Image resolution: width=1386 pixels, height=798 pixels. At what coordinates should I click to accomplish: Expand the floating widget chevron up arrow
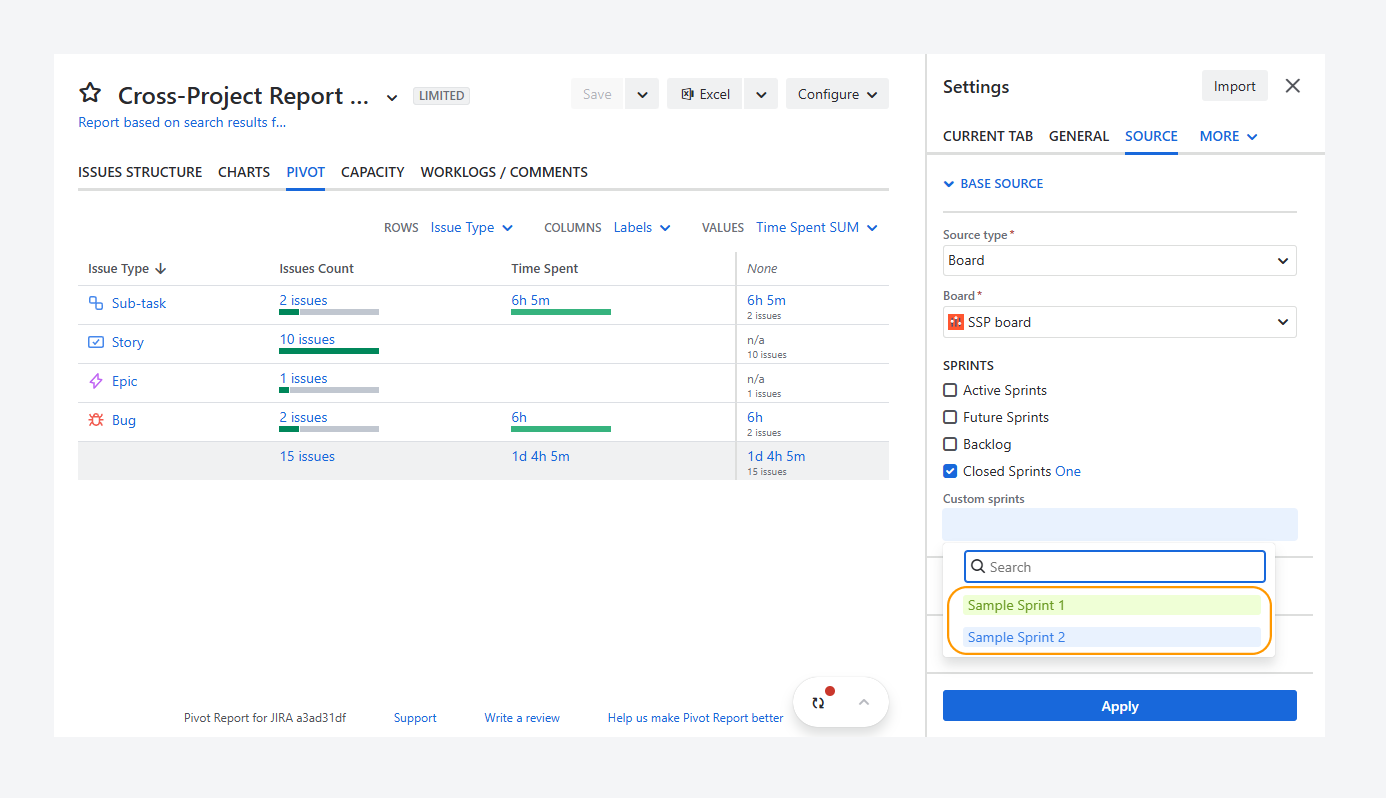864,702
